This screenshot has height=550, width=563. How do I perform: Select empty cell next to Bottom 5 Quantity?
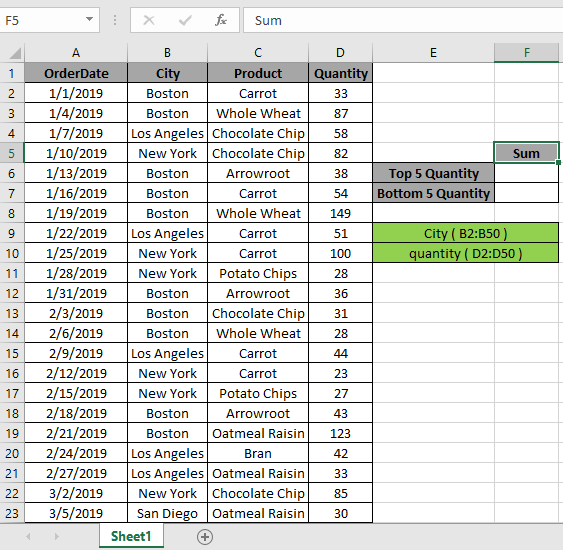[x=526, y=194]
